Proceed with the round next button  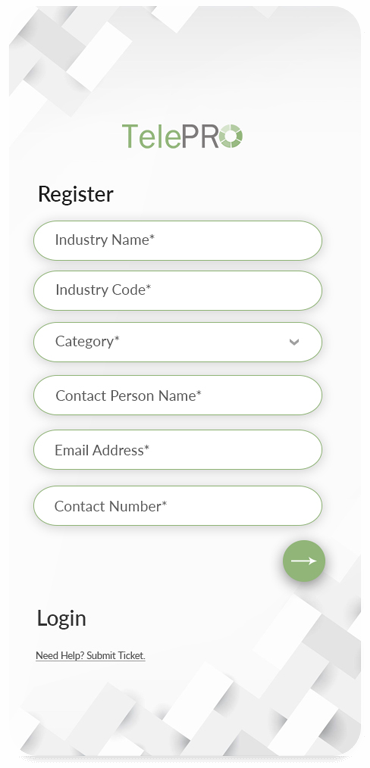pyautogui.click(x=304, y=561)
